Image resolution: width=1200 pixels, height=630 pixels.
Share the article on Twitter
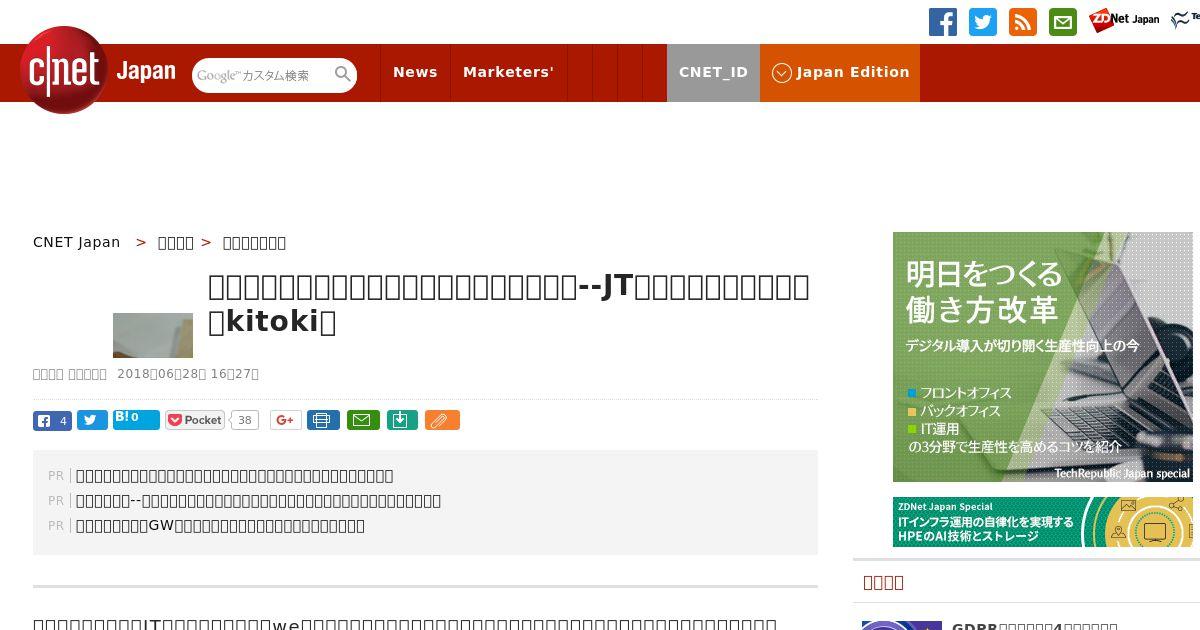coord(92,421)
